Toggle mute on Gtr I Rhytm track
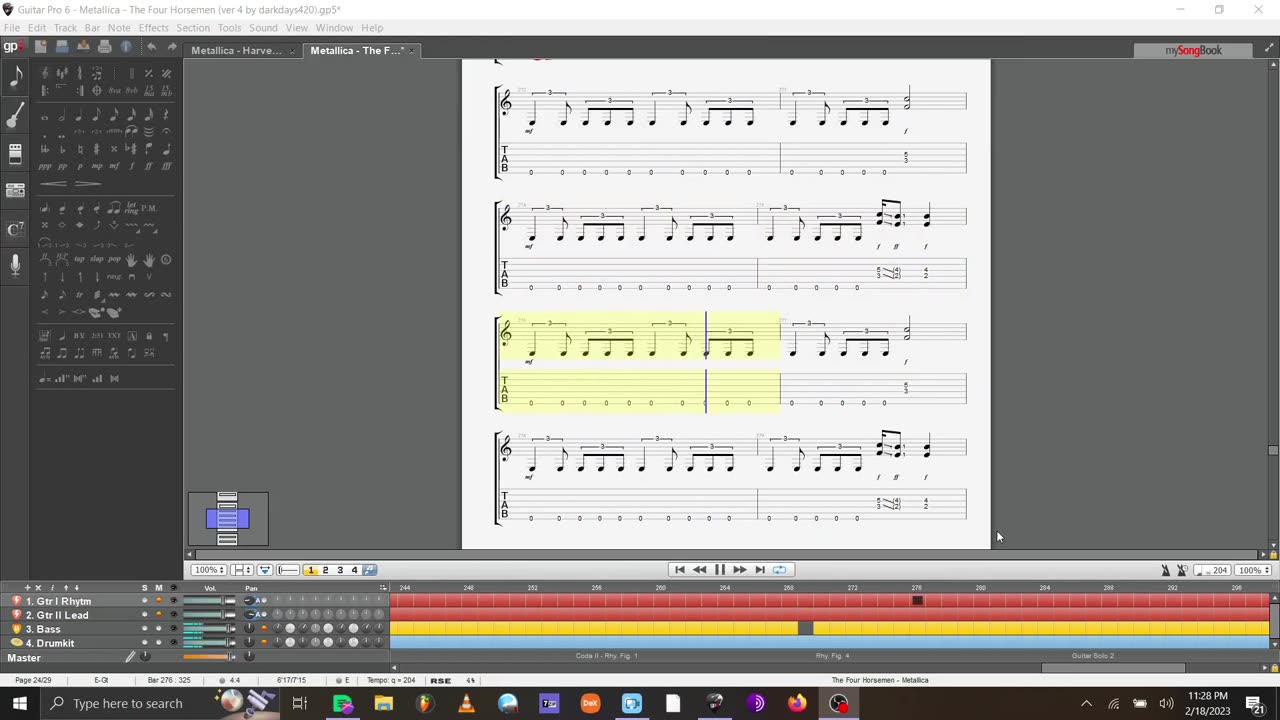Screen dimensions: 1280x720 [158, 601]
